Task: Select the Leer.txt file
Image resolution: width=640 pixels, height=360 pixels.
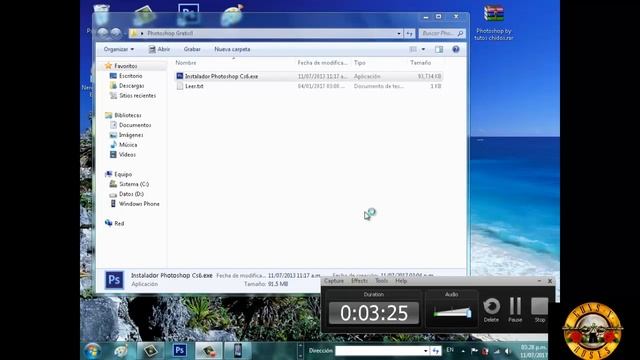Action: coord(194,86)
